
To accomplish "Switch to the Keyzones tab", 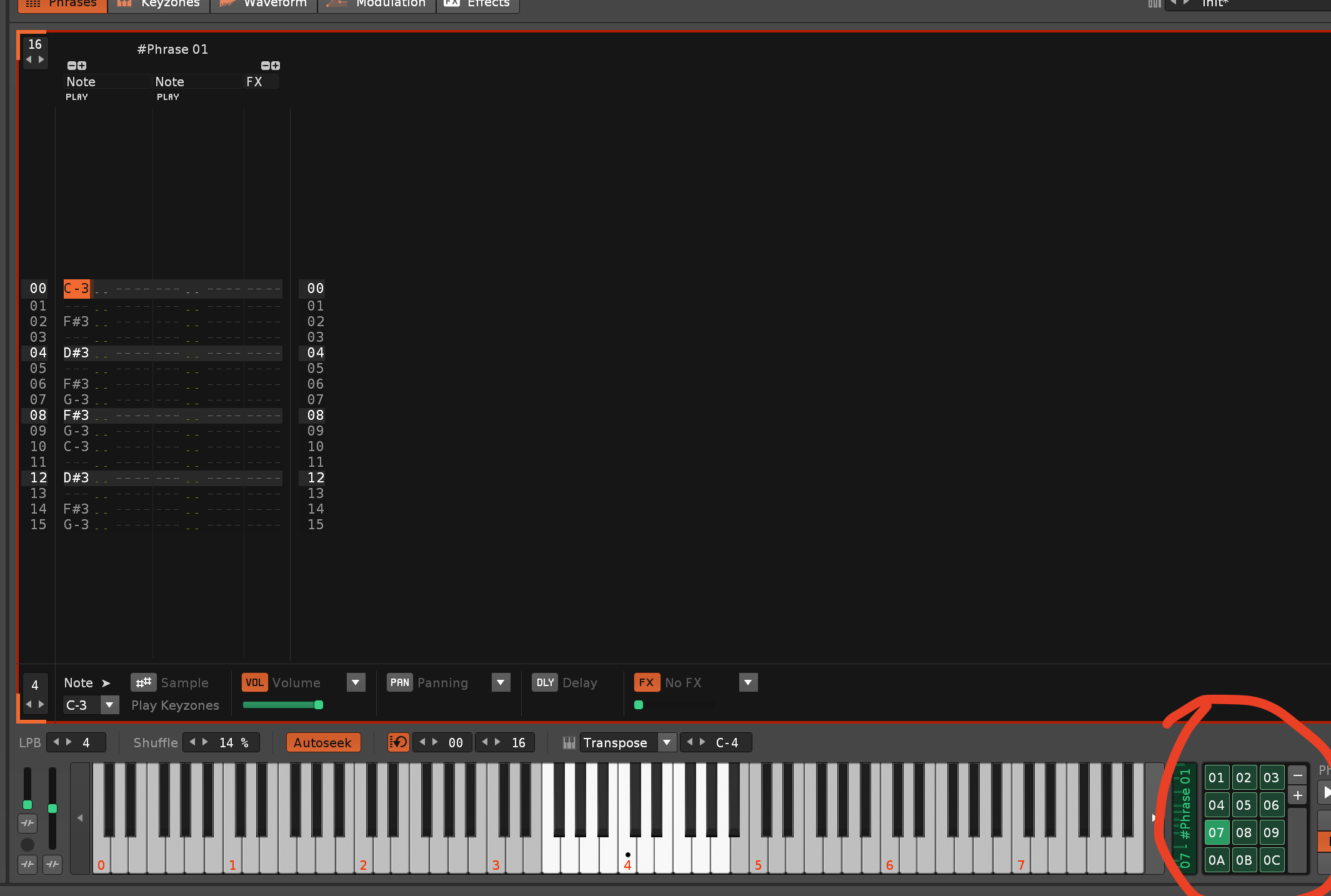I will [x=159, y=4].
